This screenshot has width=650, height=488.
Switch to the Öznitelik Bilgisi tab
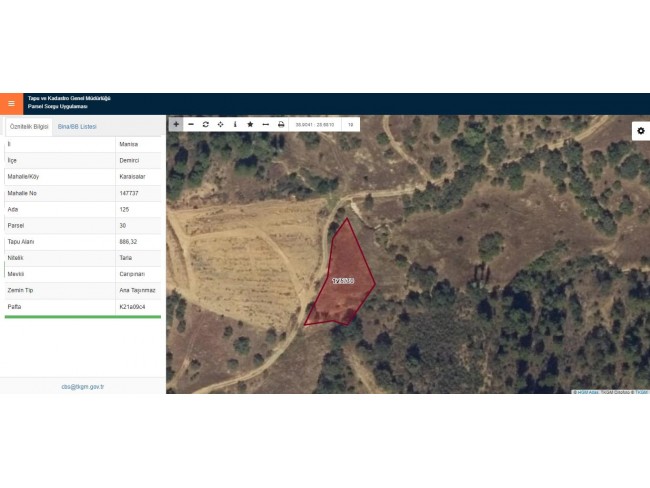(x=28, y=127)
